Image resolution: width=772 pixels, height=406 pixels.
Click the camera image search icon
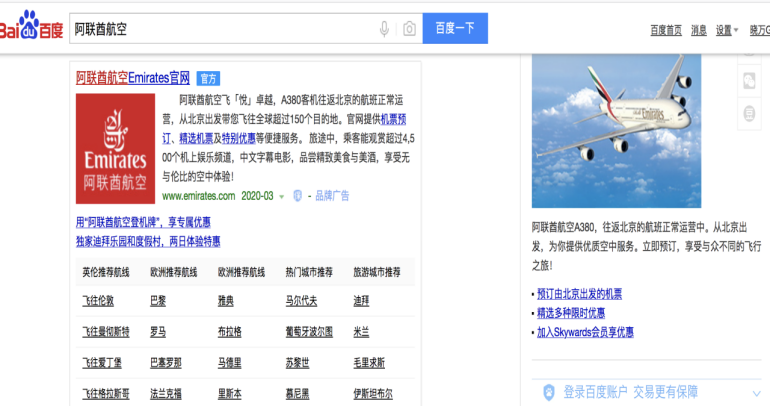tap(409, 29)
